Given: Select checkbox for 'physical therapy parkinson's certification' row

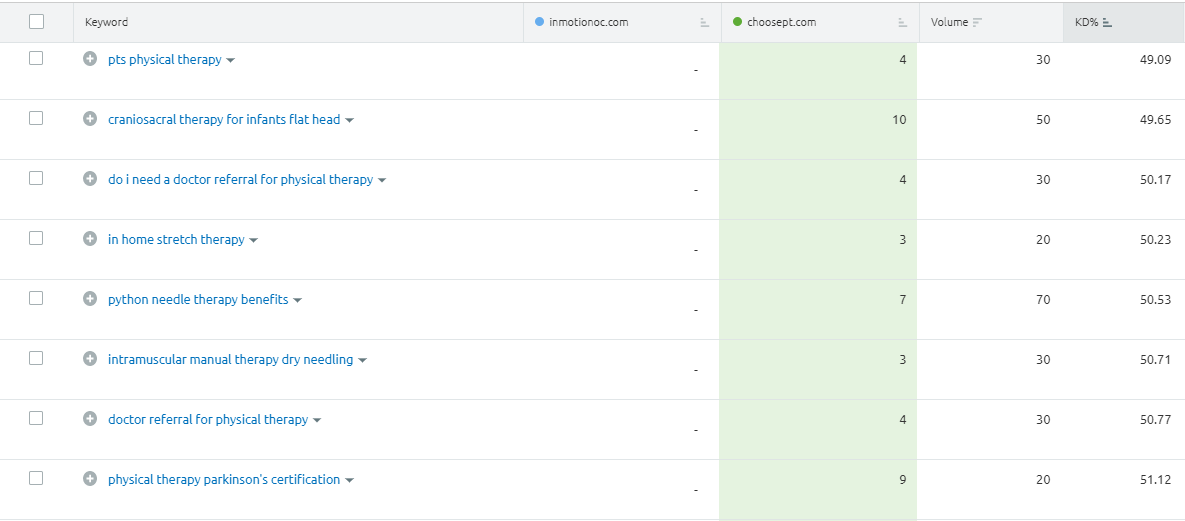Looking at the screenshot, I should point(37,478).
